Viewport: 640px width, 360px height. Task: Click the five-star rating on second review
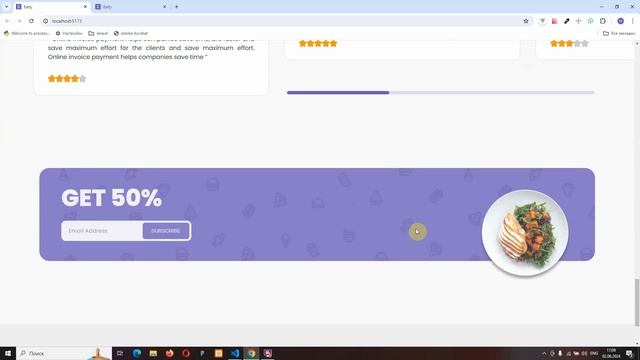point(318,44)
